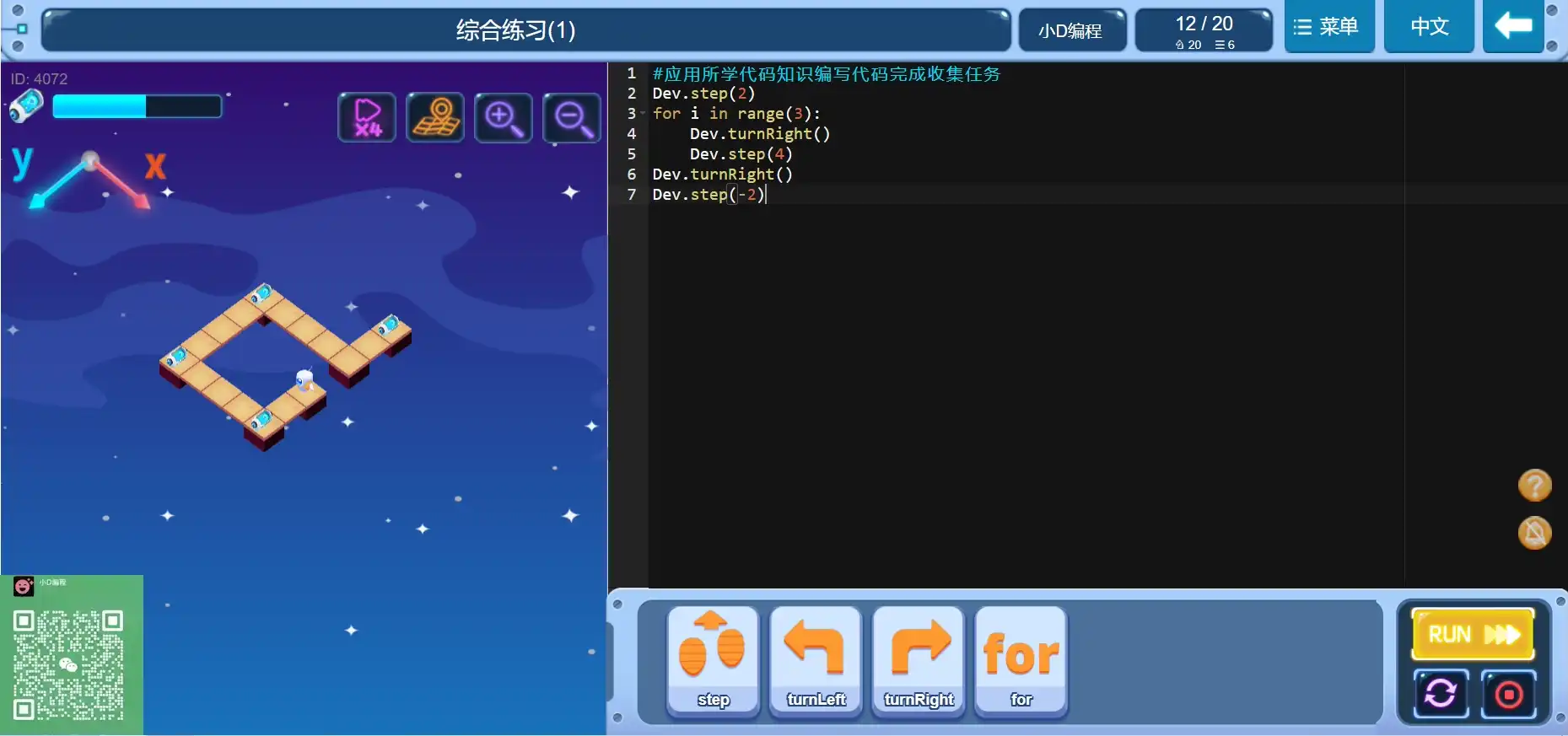Open the help question mark
Viewport: 1568px width, 736px height.
click(1534, 486)
